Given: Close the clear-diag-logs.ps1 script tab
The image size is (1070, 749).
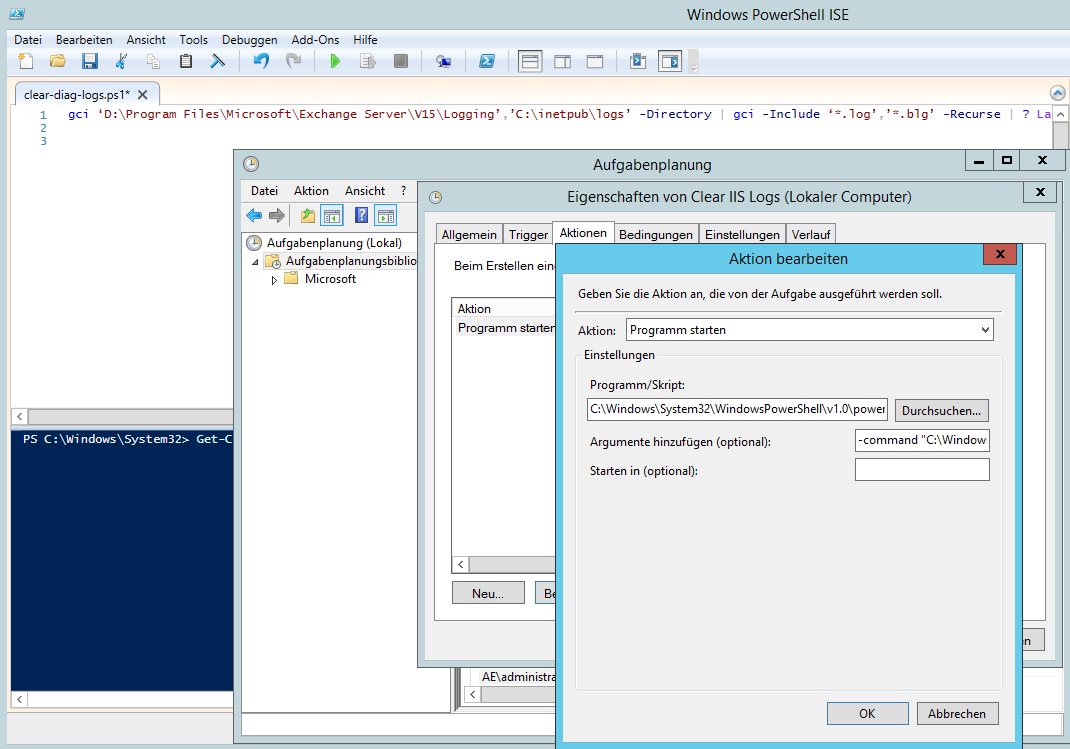Looking at the screenshot, I should [x=142, y=94].
